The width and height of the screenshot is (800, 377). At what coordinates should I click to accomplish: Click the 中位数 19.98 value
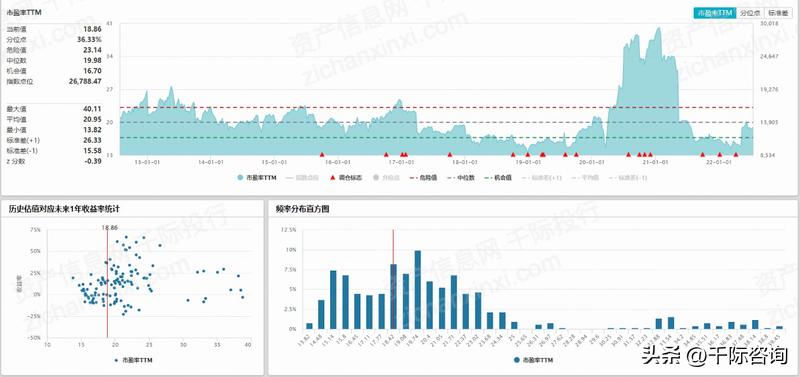(92, 60)
